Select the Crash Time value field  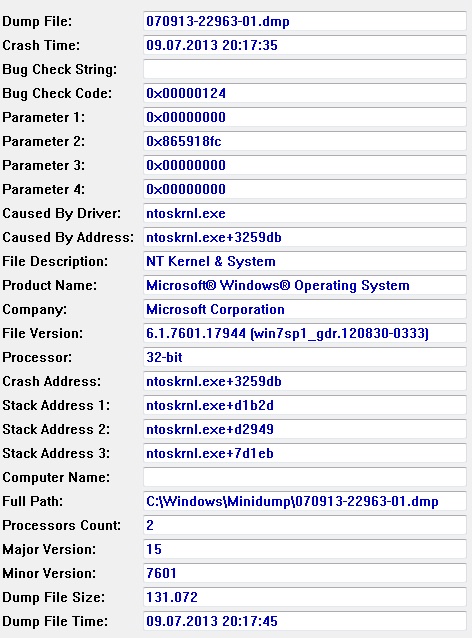pyautogui.click(x=305, y=45)
